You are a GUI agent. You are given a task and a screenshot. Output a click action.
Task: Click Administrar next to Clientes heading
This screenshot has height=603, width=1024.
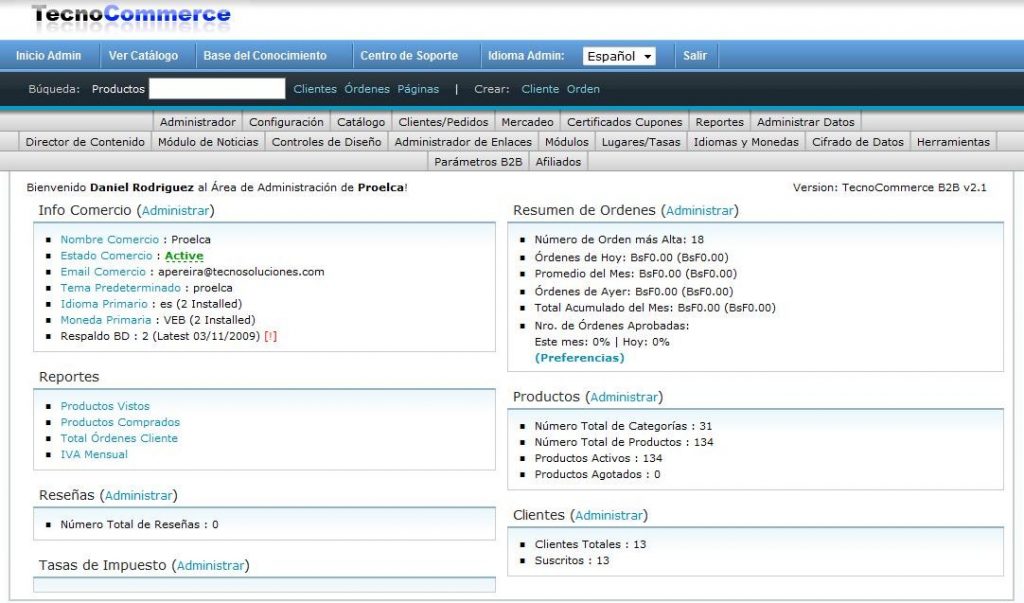tap(608, 515)
